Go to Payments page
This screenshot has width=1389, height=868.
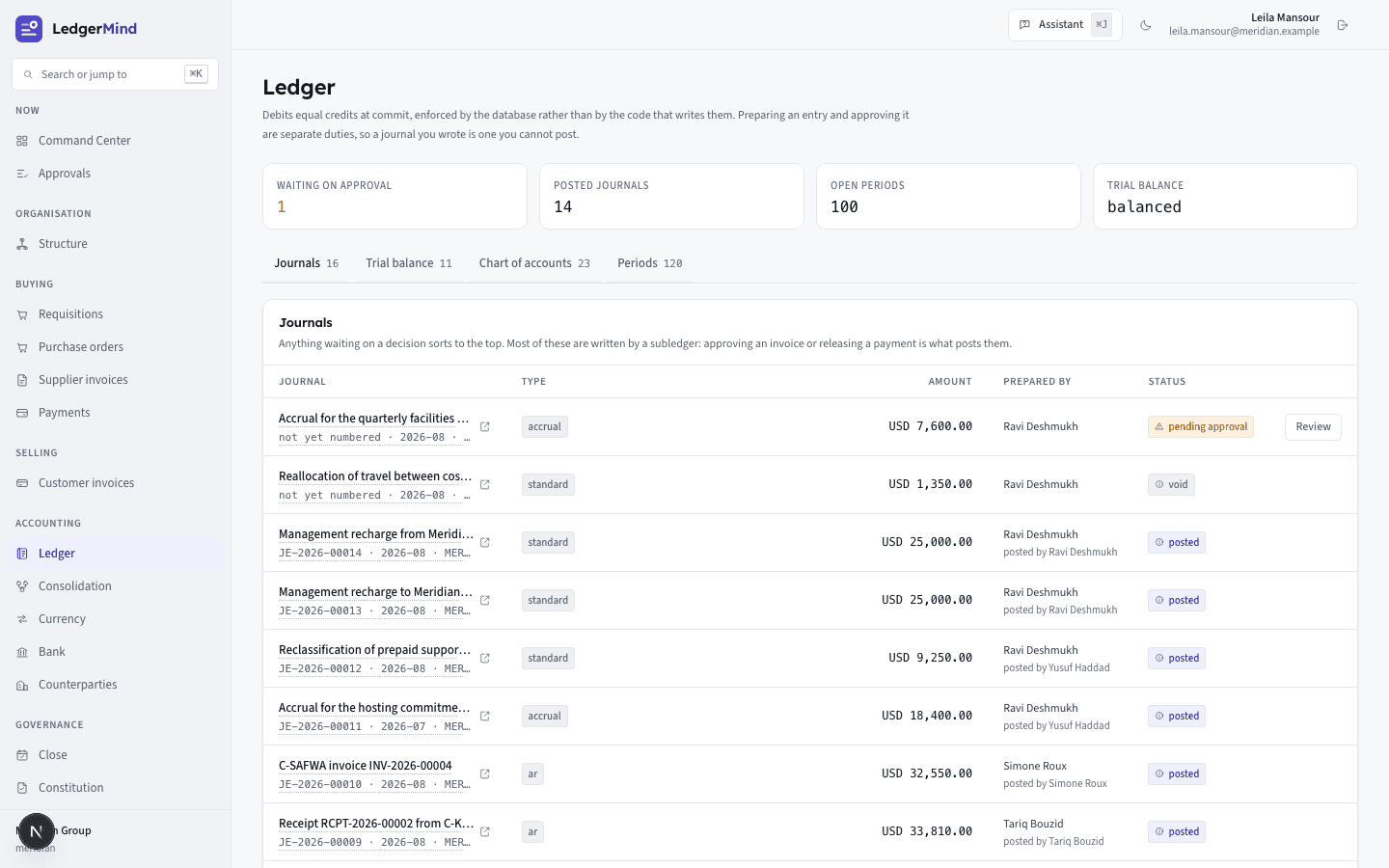[x=115, y=413]
